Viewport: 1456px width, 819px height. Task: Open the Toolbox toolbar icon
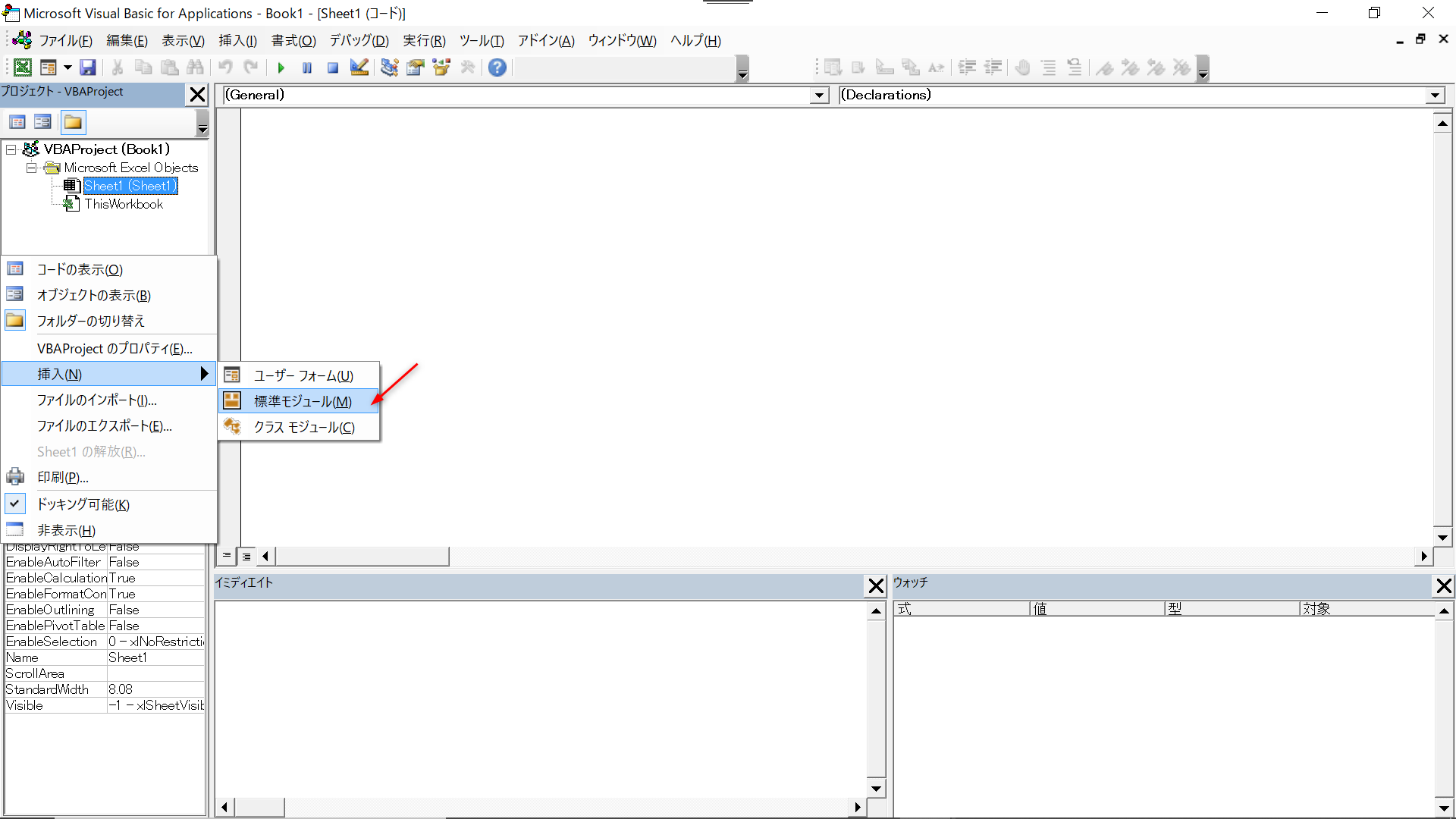point(468,67)
